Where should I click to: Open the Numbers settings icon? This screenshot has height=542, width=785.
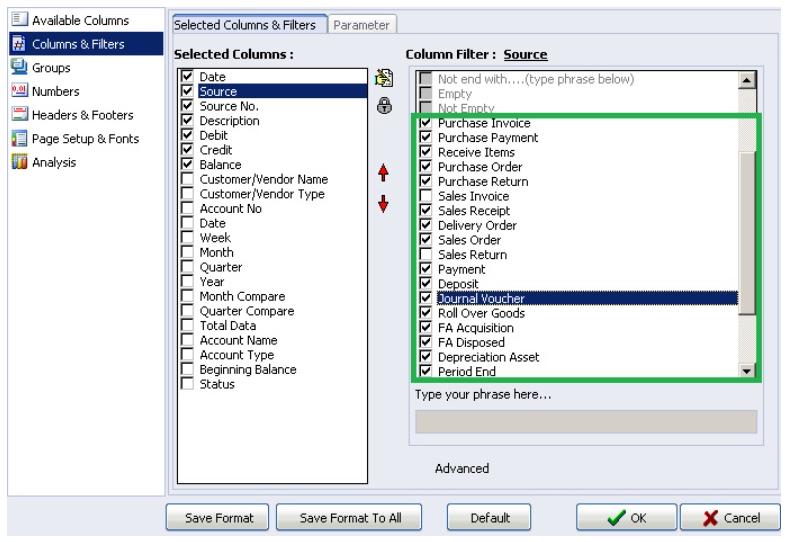[20, 91]
